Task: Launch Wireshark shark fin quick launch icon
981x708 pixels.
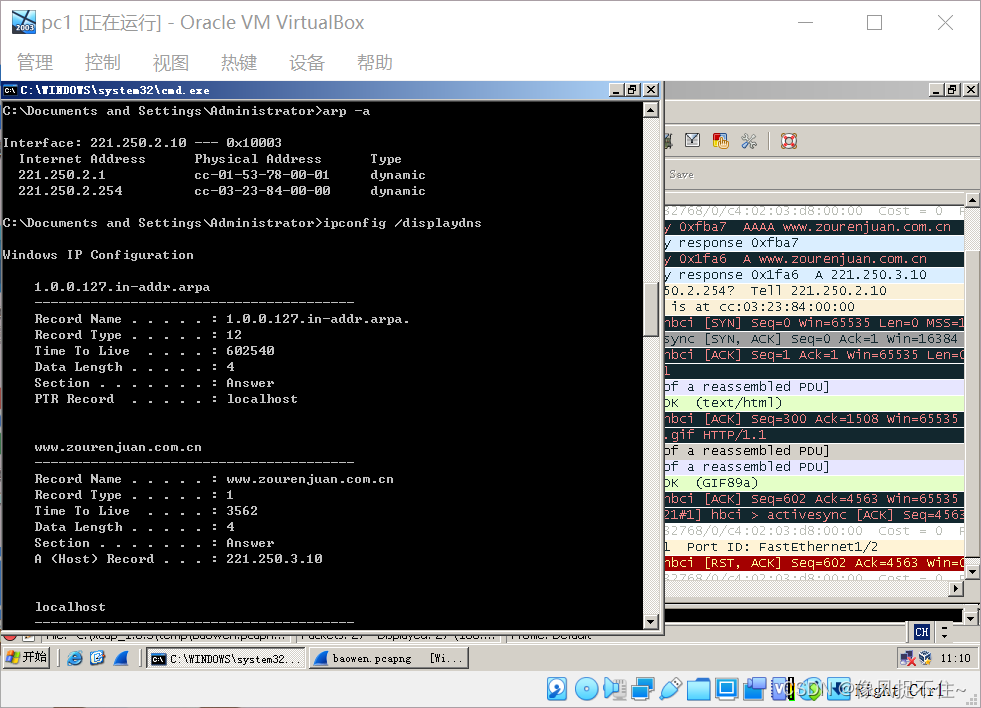Action: coord(121,658)
